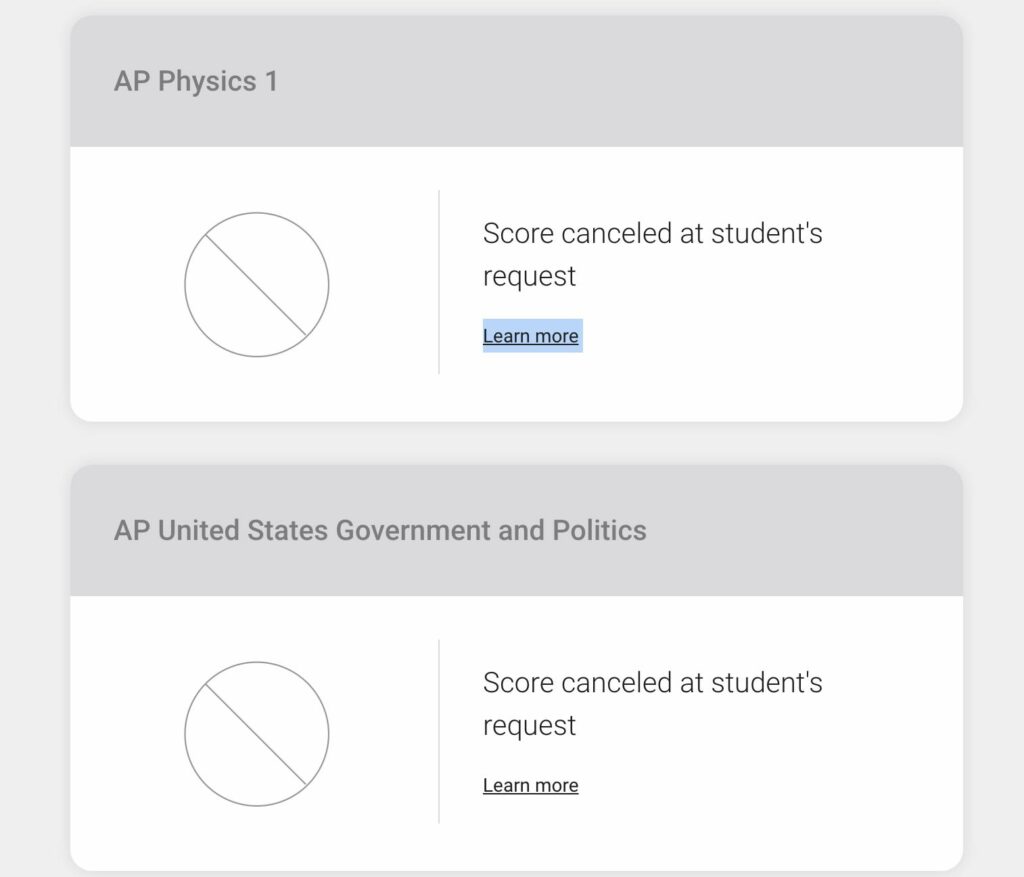This screenshot has width=1024, height=877.
Task: Click the AP Government and Politics title text
Action: point(381,530)
